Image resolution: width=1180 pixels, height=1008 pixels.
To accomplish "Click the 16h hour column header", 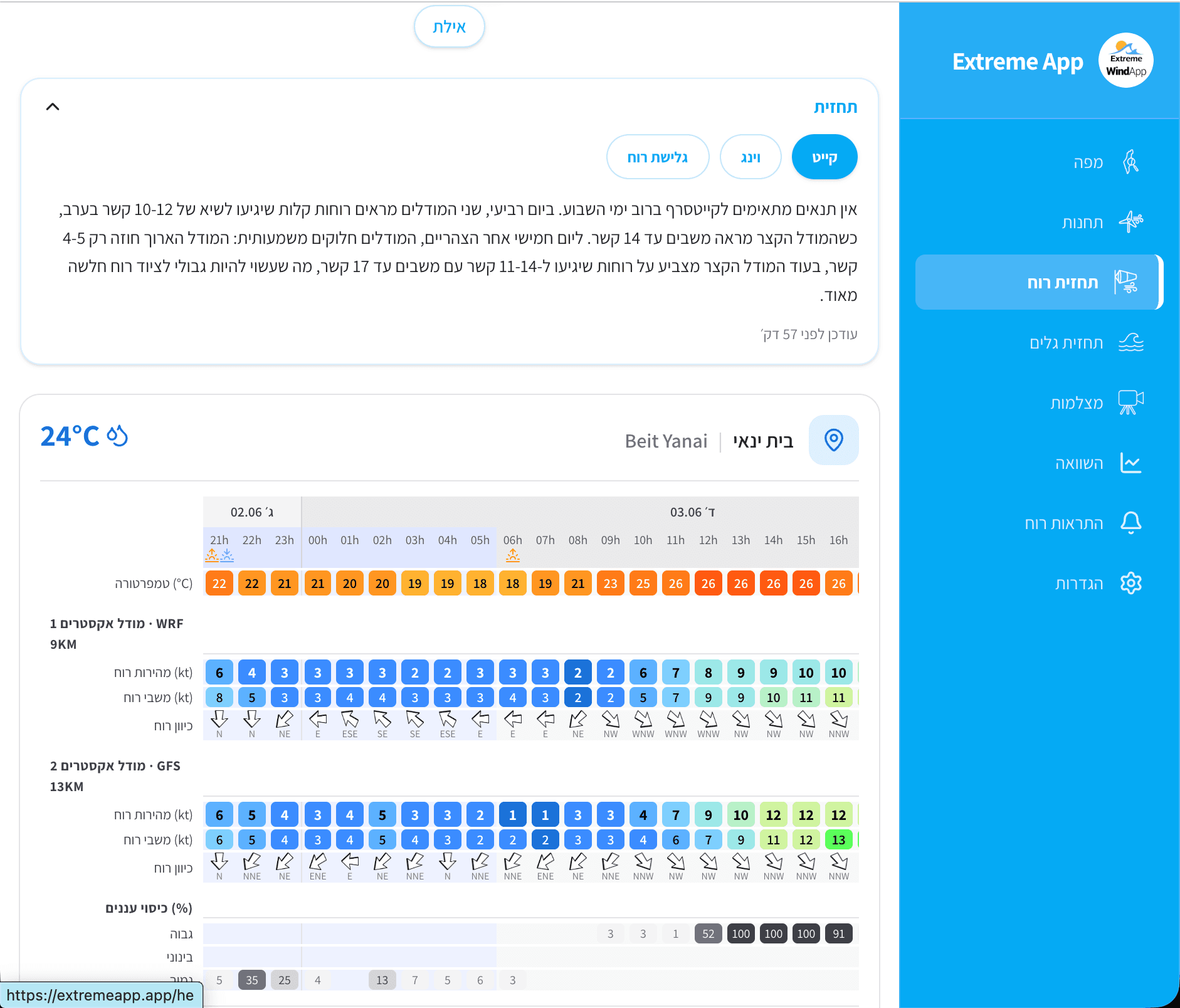I will pos(839,540).
